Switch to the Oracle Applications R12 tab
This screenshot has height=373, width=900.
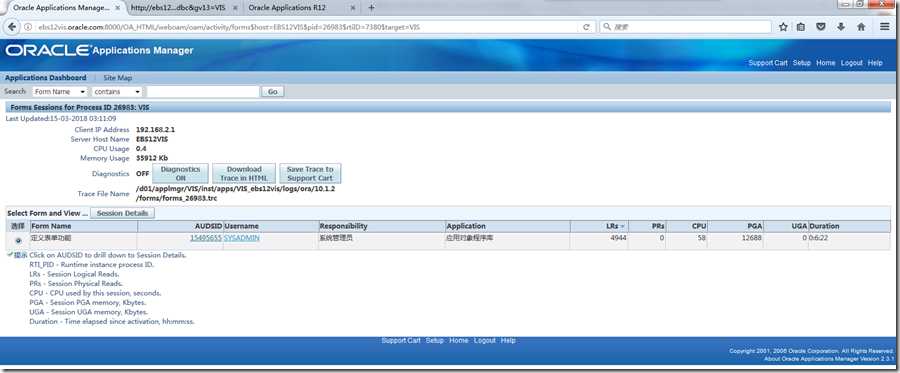(287, 8)
